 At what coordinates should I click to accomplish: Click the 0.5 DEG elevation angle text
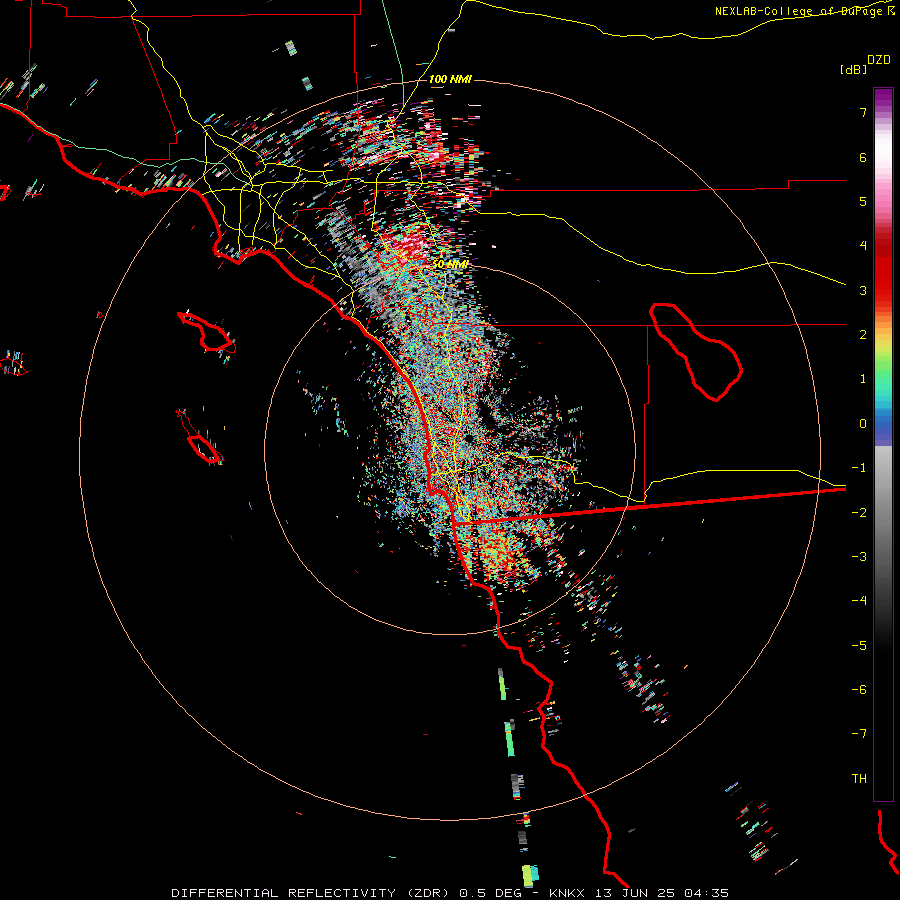coord(491,893)
